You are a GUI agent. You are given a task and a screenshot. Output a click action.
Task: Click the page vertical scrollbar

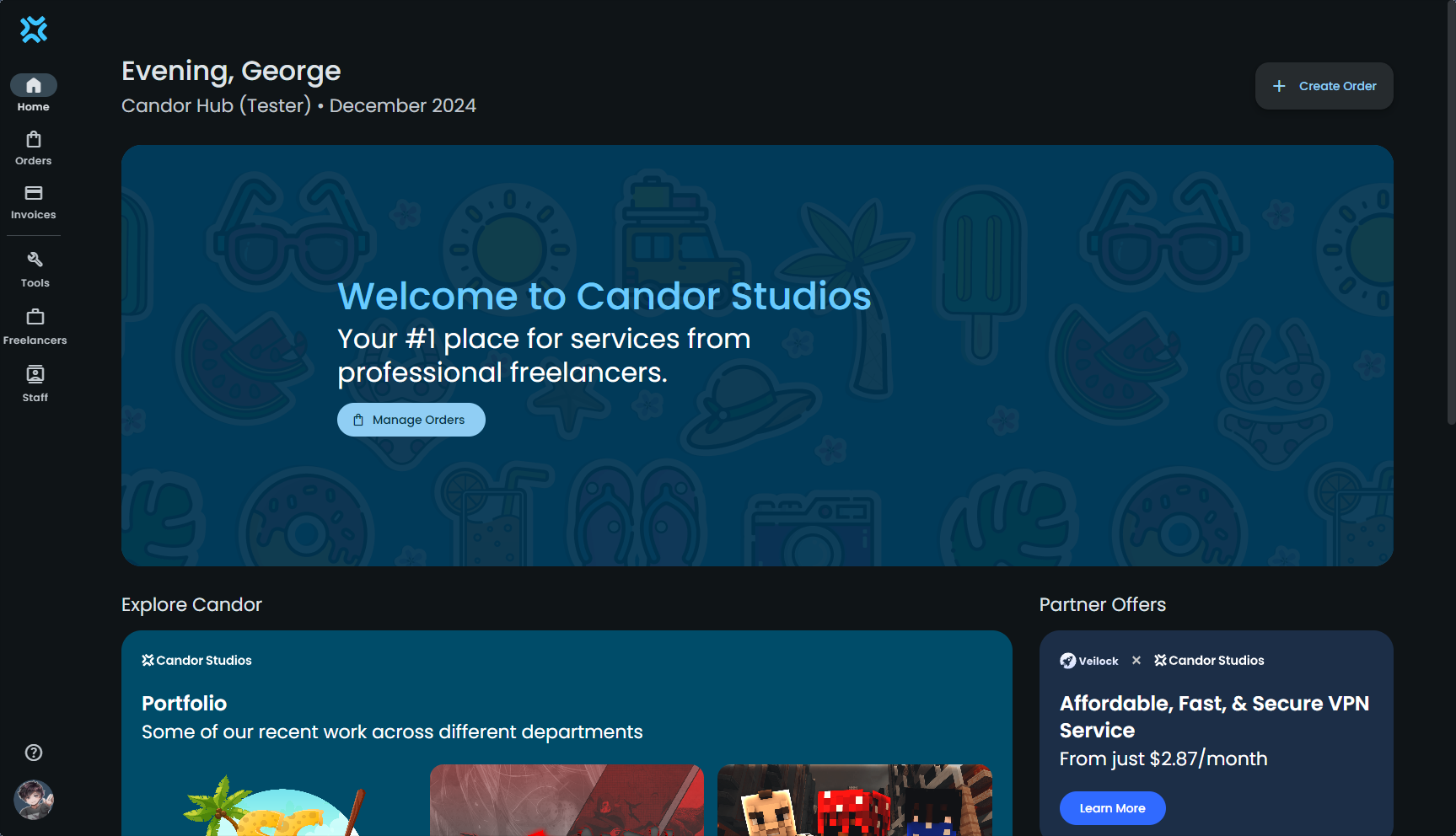[1450, 211]
